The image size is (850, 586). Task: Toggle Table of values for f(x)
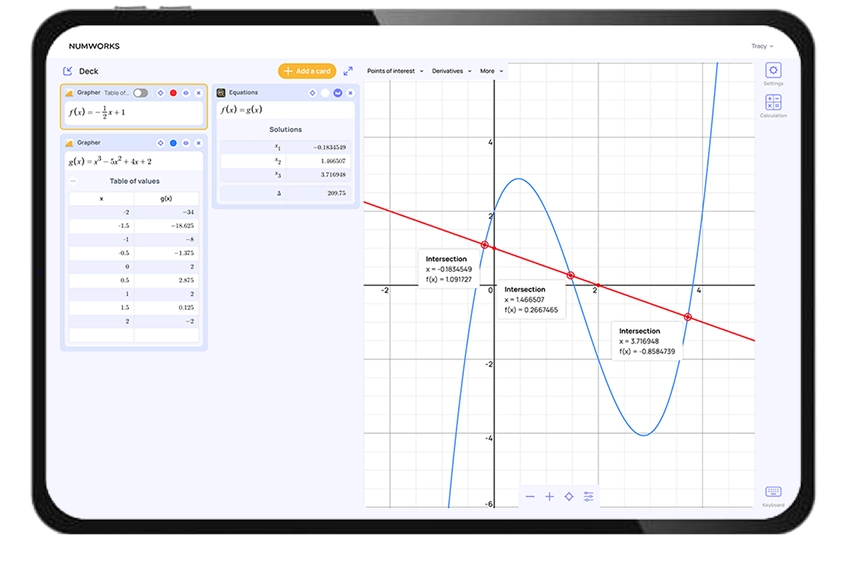tap(140, 93)
